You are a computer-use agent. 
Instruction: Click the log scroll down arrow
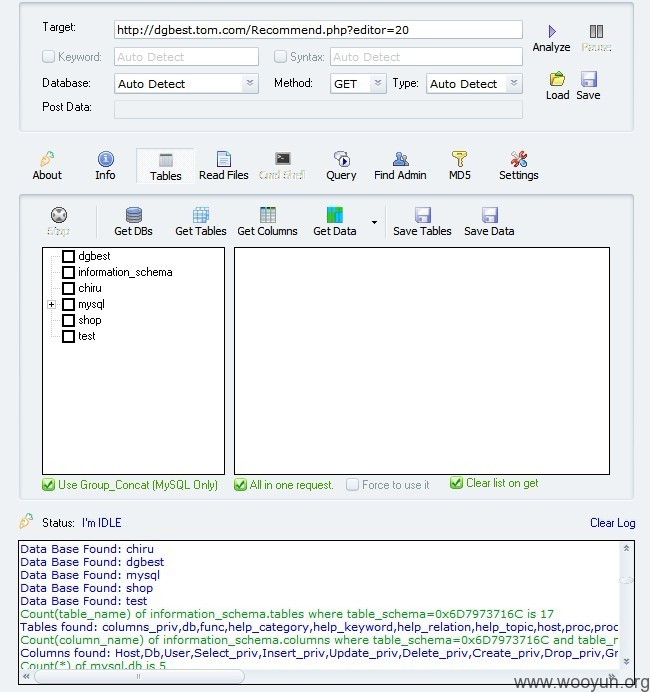626,662
